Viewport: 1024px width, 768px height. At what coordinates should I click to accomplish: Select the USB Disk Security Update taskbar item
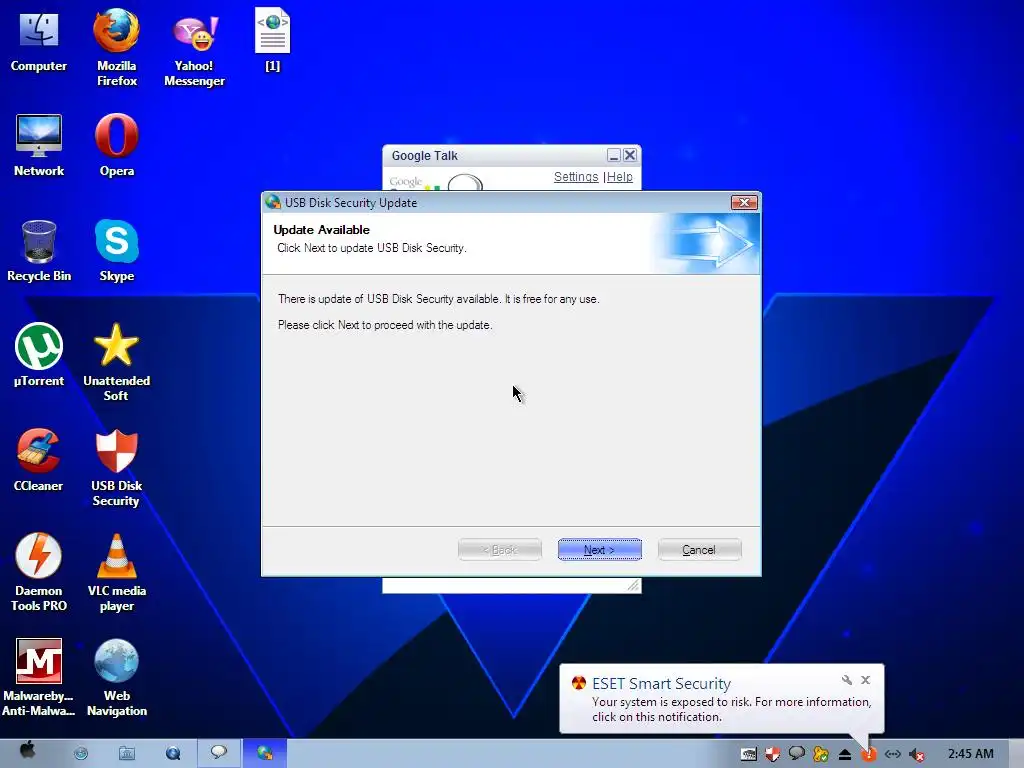click(265, 753)
